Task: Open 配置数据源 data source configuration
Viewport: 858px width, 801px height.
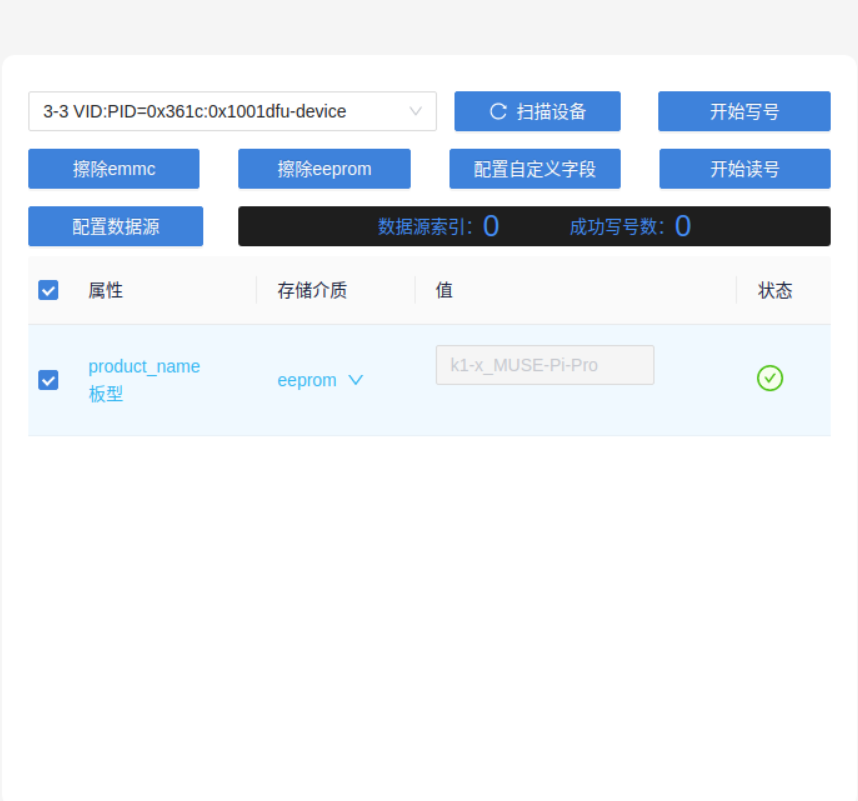Action: click(x=115, y=226)
